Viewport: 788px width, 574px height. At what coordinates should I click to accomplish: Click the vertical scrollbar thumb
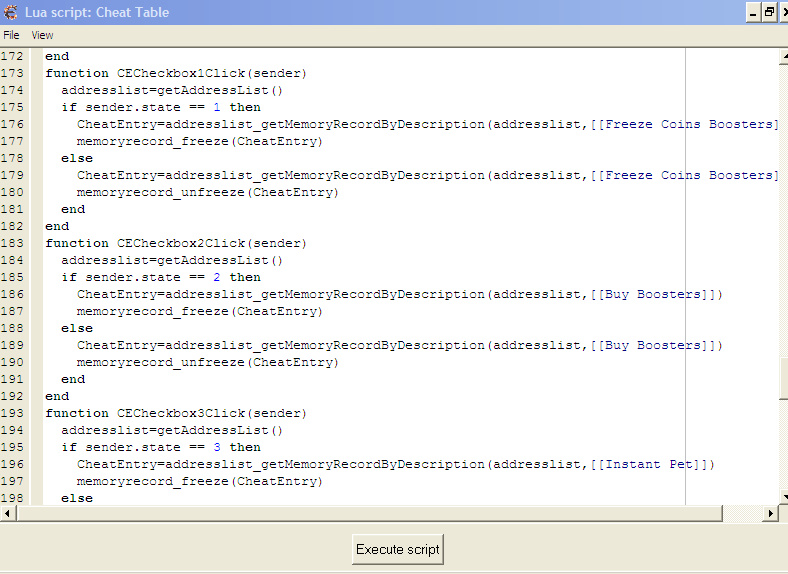tap(783, 379)
